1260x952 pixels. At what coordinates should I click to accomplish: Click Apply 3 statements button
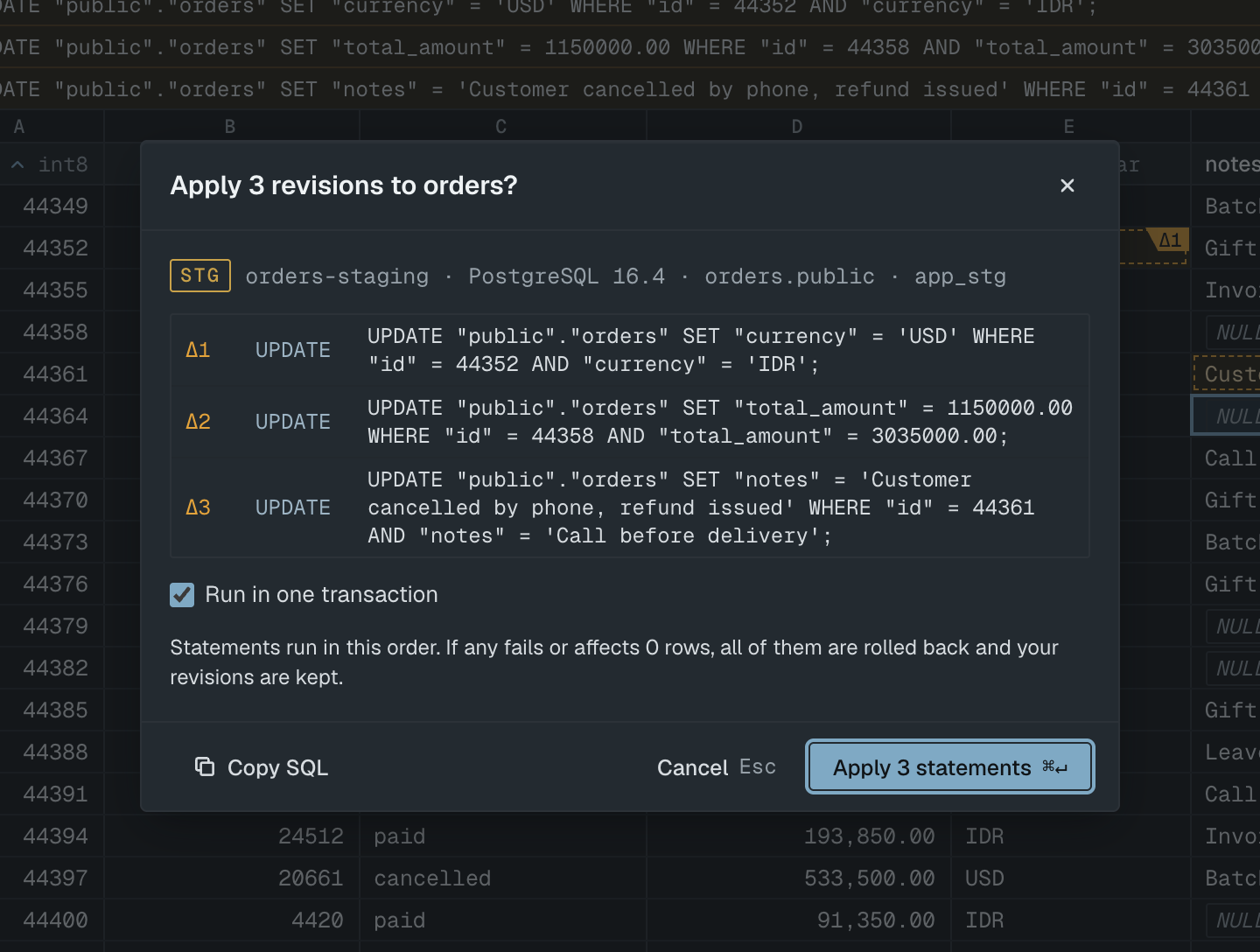click(949, 767)
